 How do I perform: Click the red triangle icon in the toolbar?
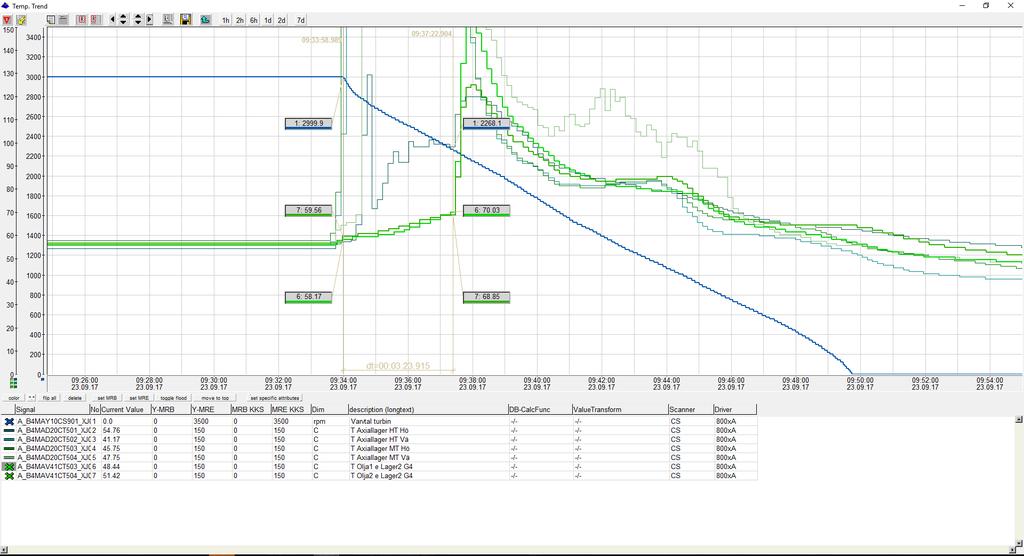[7, 20]
